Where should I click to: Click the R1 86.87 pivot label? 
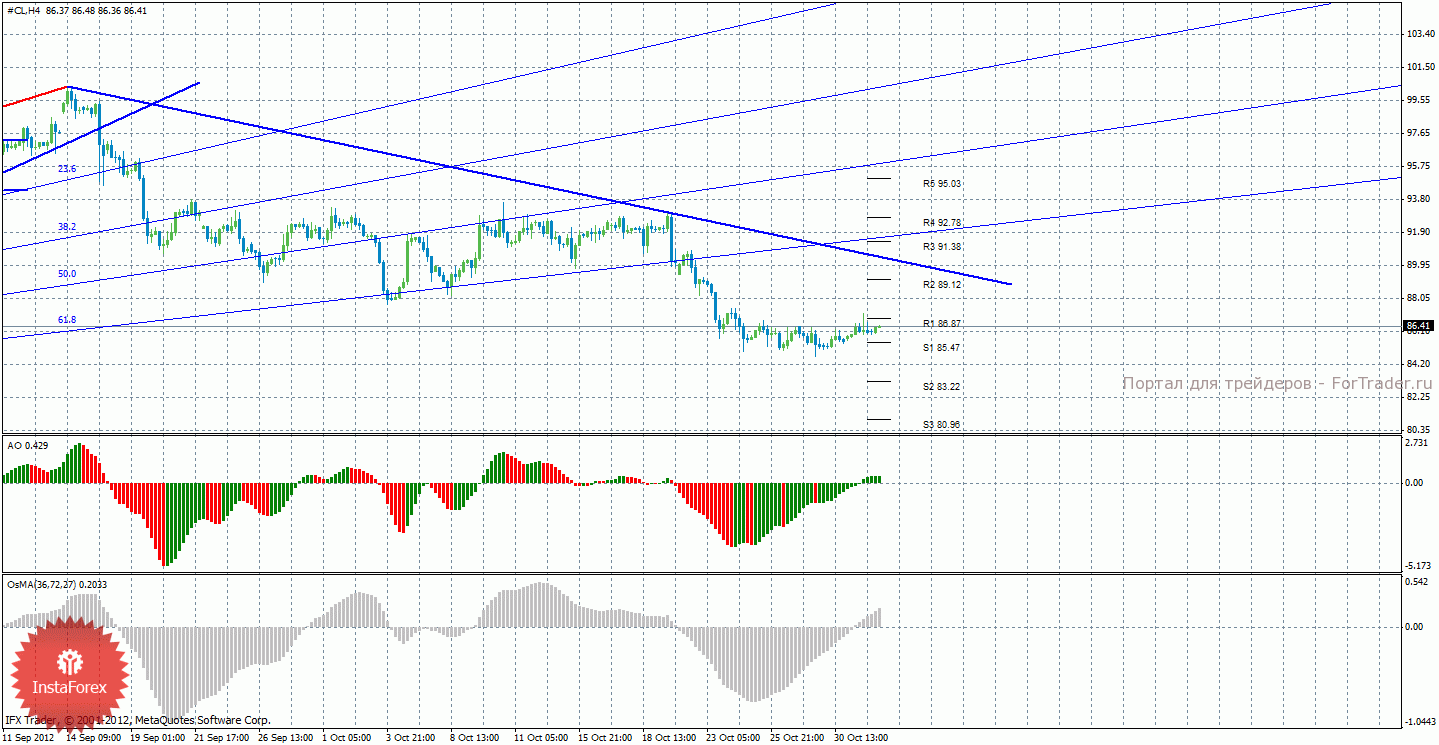tap(942, 324)
